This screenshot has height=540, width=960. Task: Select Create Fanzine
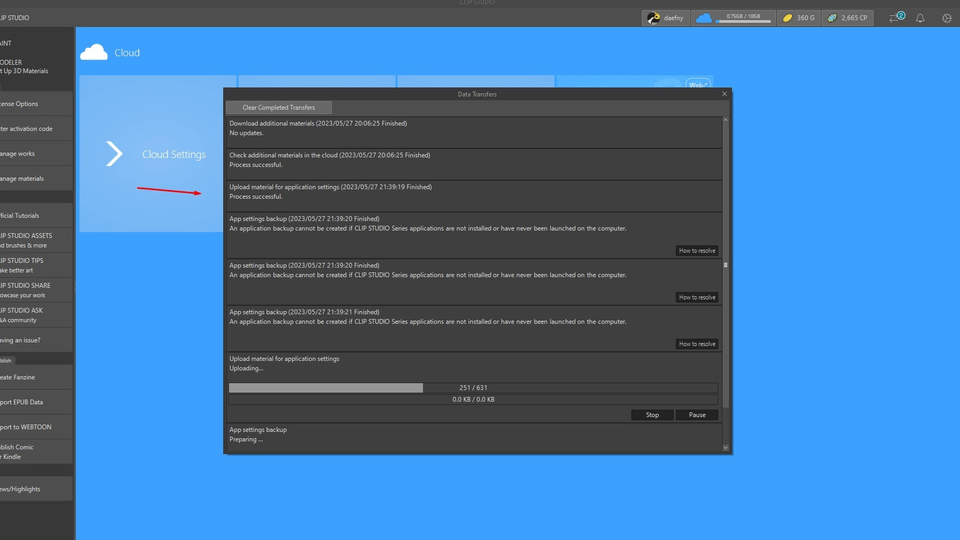[36, 378]
